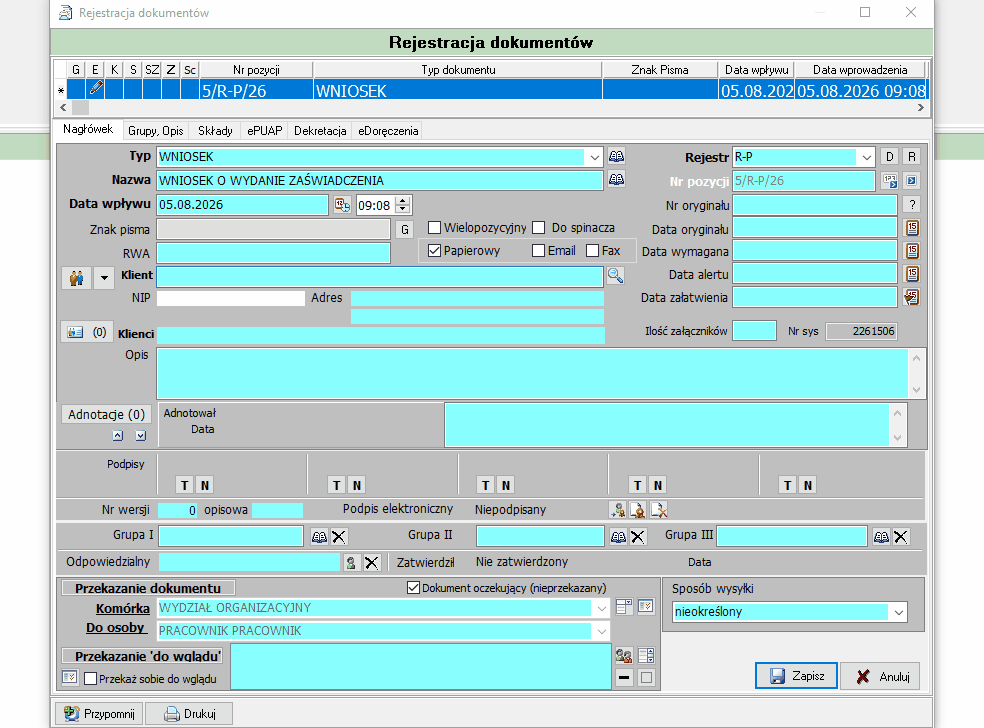Open the Nazwa dictionary book icon
The height and width of the screenshot is (728, 984).
(x=616, y=180)
